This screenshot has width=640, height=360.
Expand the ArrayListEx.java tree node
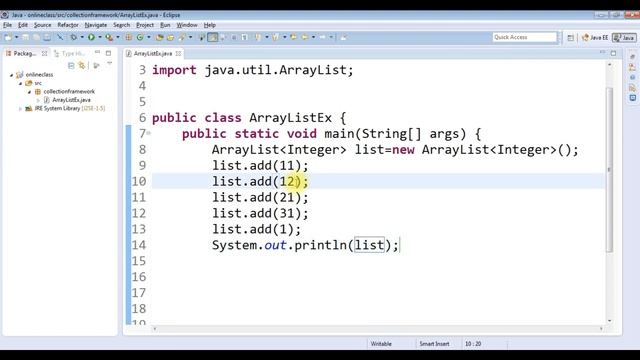38,100
